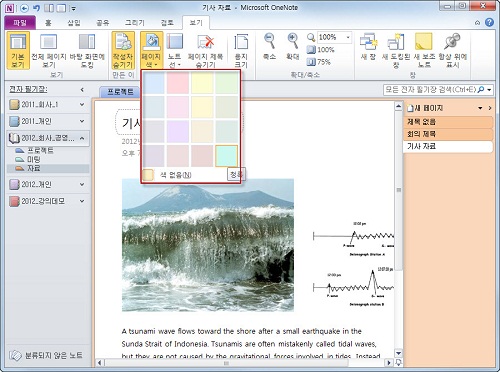The image size is (500, 372).
Task: Set zoom to 100% button
Action: 321,50
